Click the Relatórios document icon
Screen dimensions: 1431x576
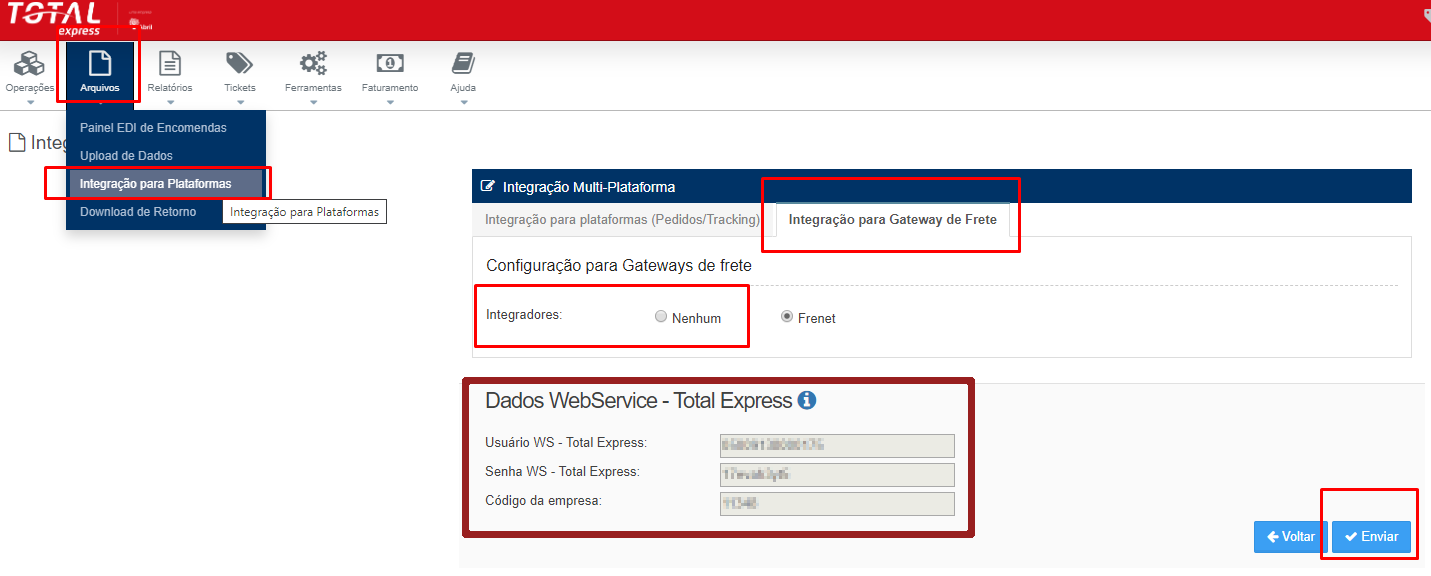tap(170, 64)
